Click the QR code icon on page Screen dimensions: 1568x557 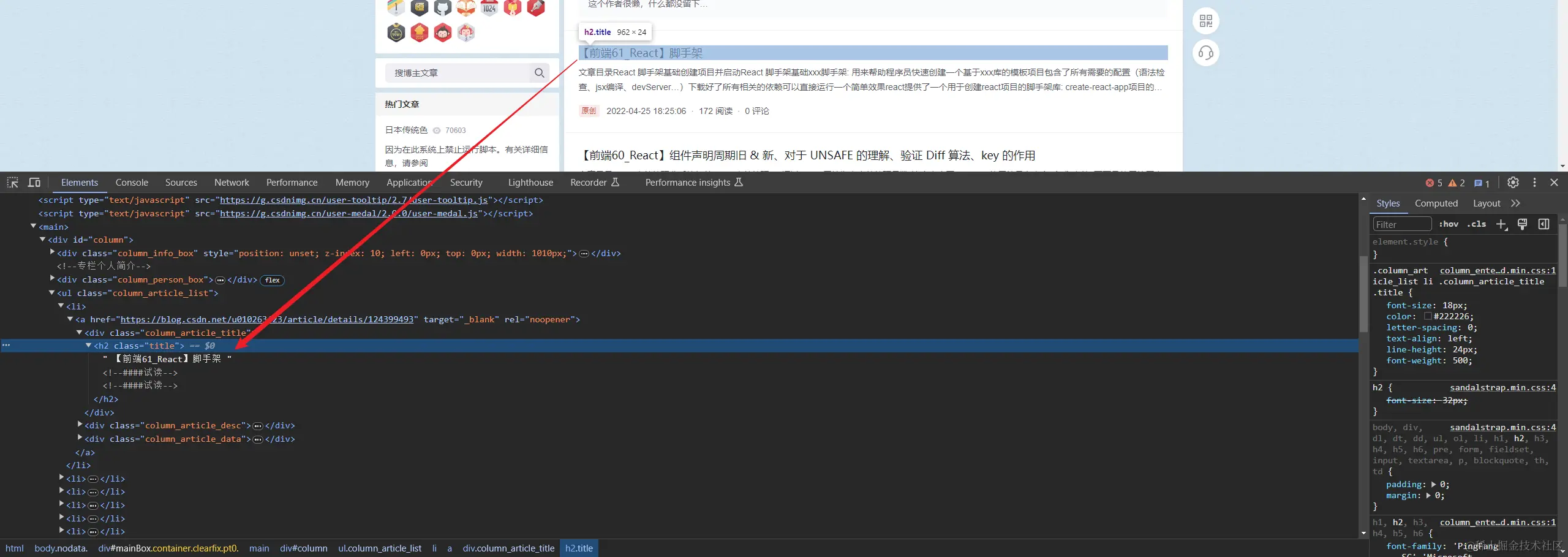[x=1206, y=21]
